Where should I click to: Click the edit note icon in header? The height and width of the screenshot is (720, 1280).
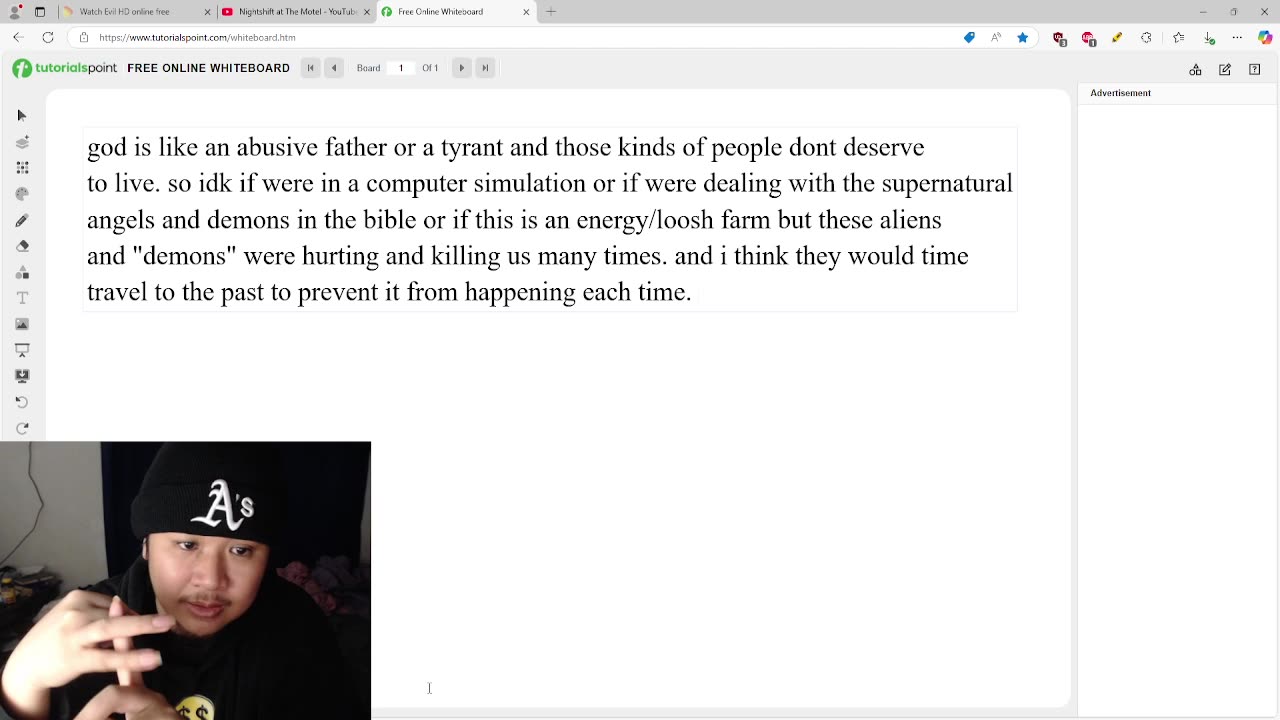pos(1225,70)
